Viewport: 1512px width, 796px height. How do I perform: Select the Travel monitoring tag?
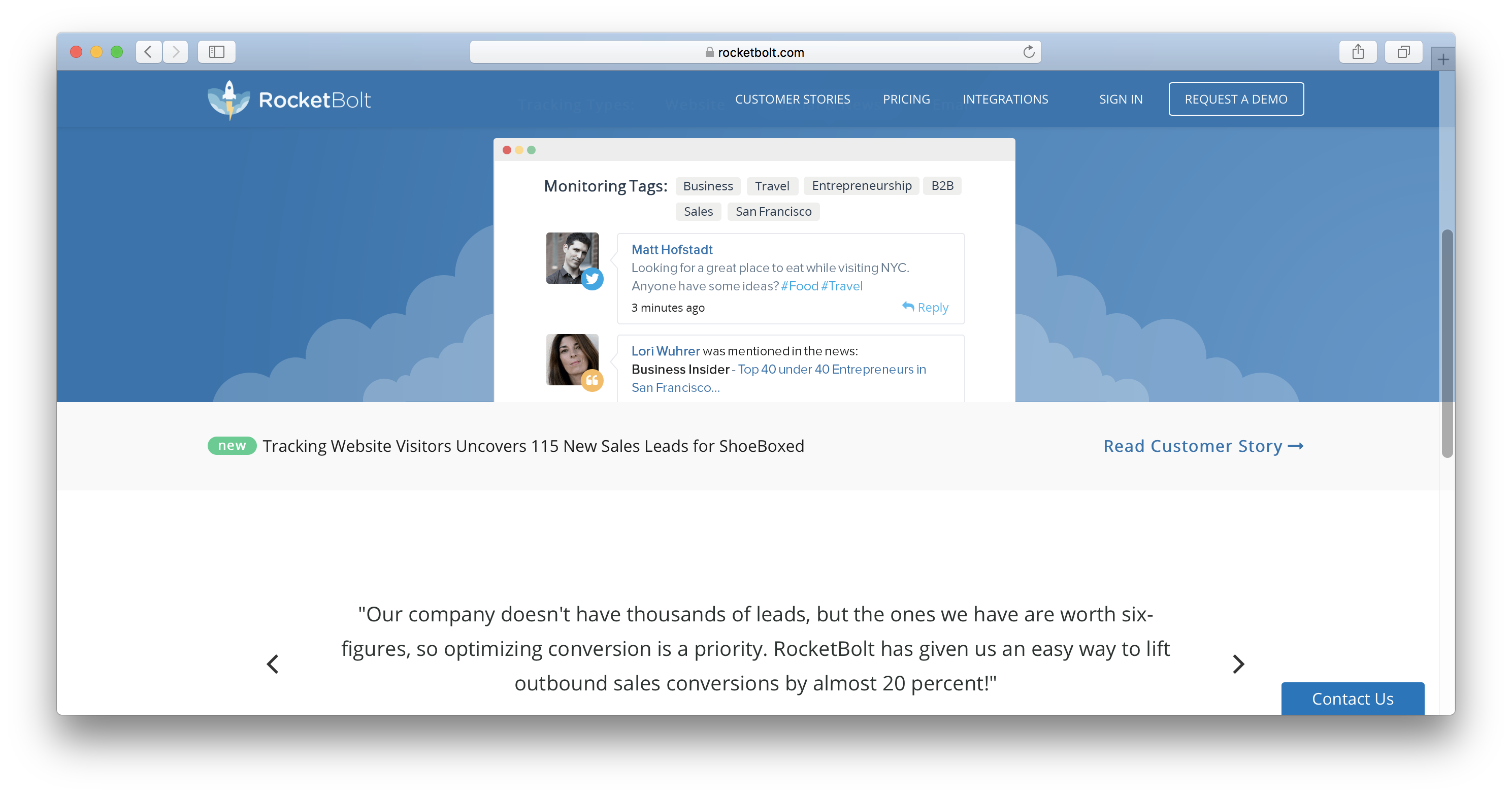click(x=772, y=186)
